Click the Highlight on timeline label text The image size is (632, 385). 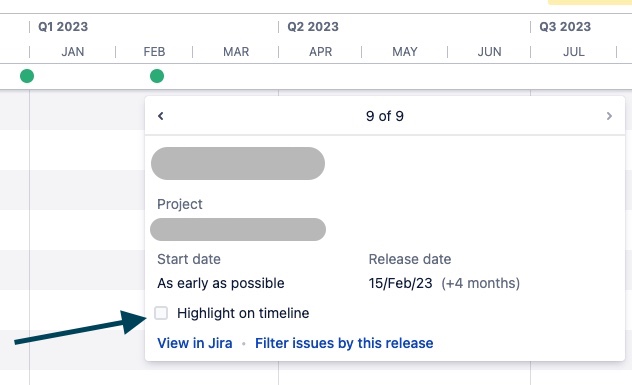(x=243, y=313)
